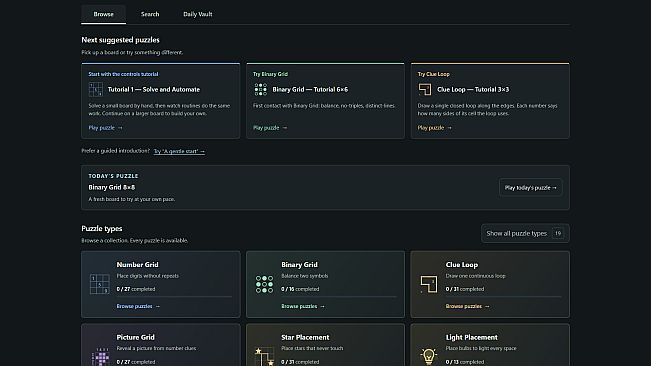
Task: Click Play puzzle under Clue Loop tutorial
Action: [435, 128]
